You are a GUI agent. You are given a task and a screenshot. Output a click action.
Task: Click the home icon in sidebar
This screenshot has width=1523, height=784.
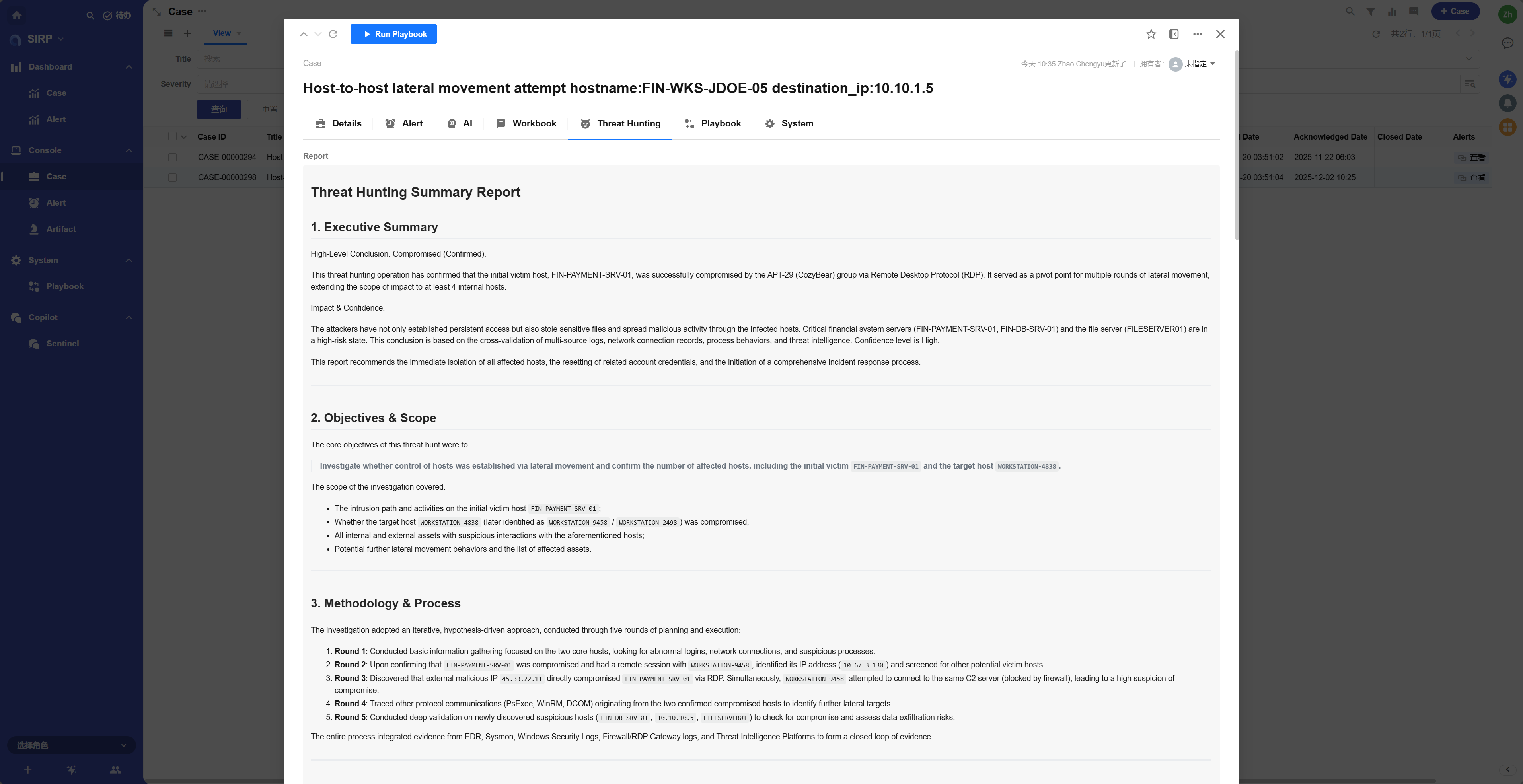click(x=17, y=16)
